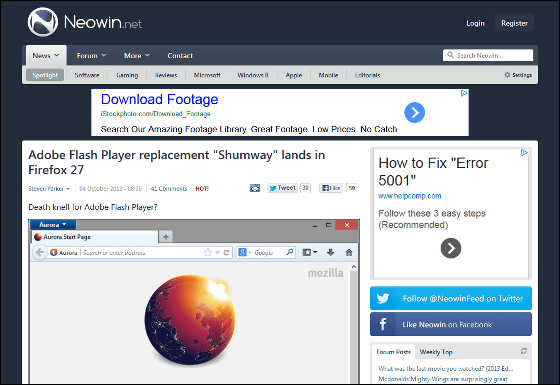The height and width of the screenshot is (385, 560).
Task: Click the home icon in Aurora toolbar
Action: click(x=349, y=252)
